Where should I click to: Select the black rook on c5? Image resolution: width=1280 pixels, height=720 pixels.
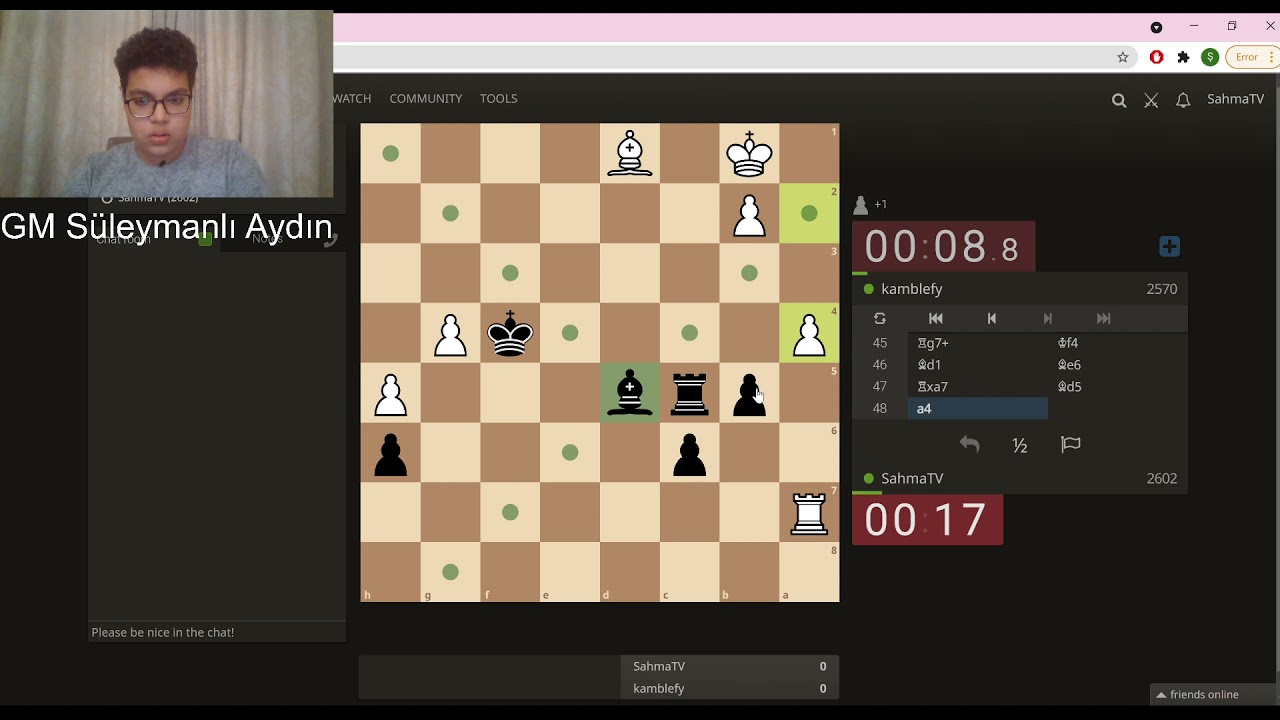[x=690, y=393]
